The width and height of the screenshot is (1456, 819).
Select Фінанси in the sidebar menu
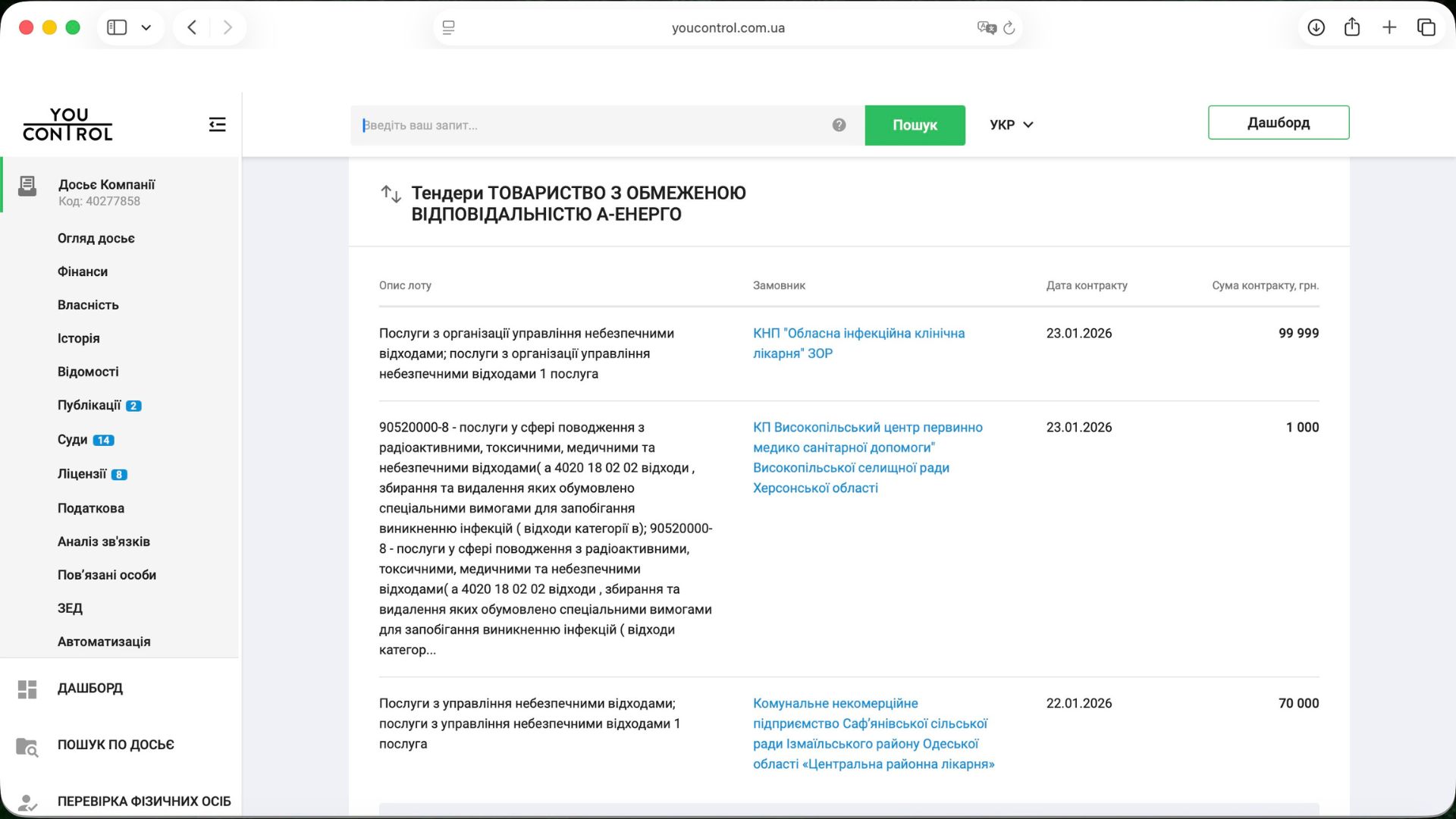pyautogui.click(x=82, y=271)
